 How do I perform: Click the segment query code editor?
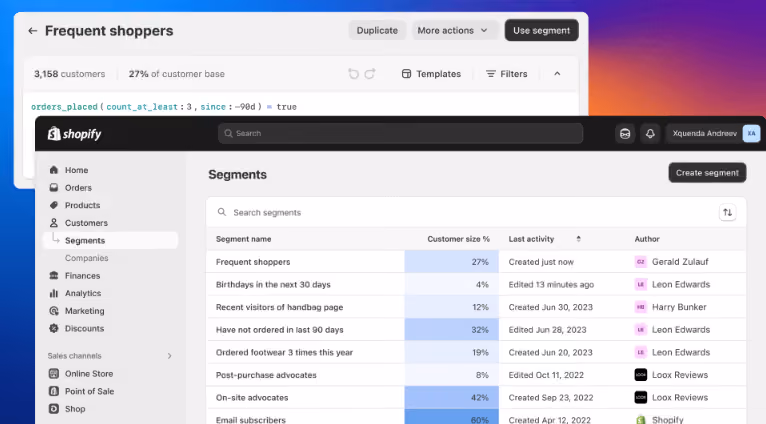point(300,106)
